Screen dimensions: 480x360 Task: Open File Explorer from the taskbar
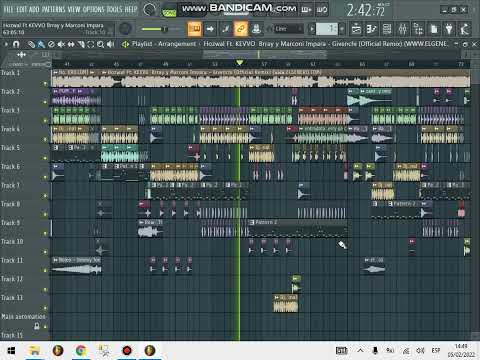coord(34,351)
